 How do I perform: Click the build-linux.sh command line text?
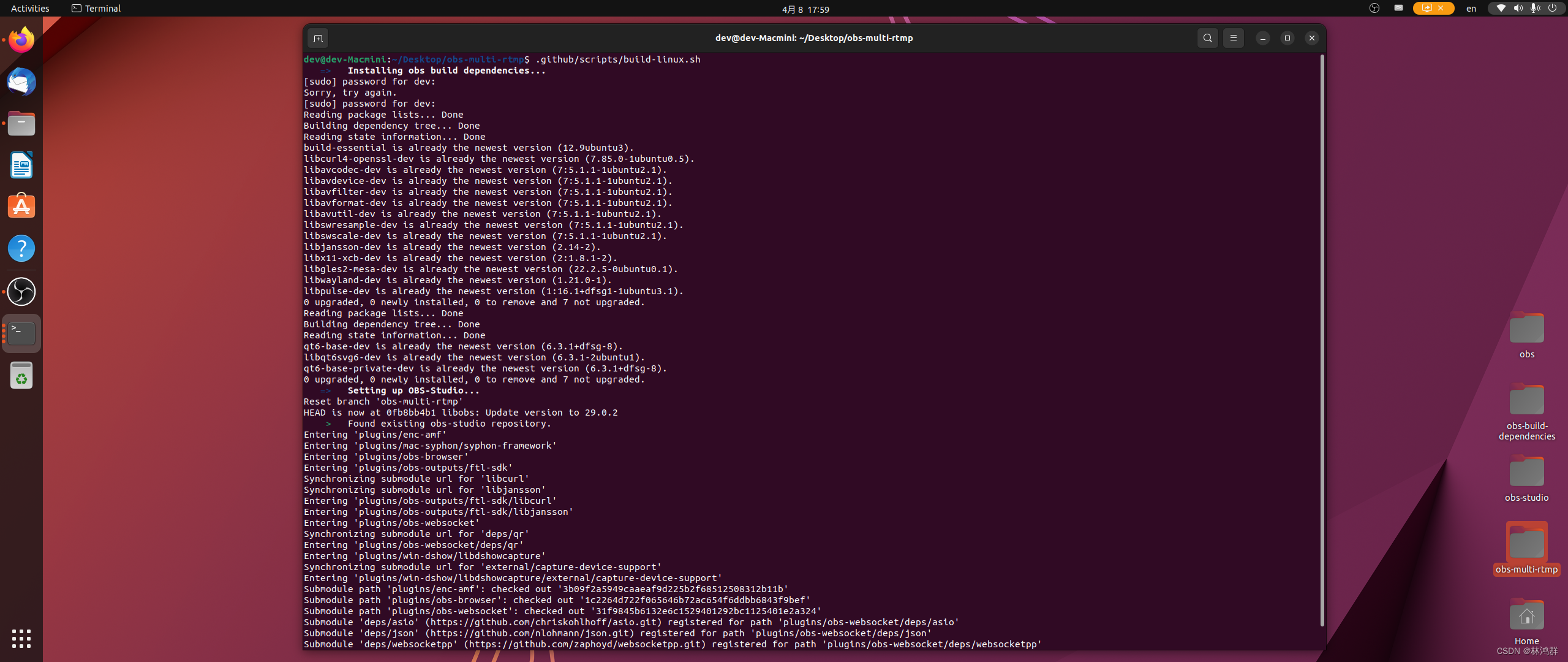(x=617, y=59)
